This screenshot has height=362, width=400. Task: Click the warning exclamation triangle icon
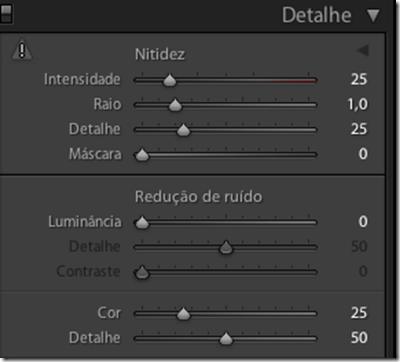tap(22, 51)
